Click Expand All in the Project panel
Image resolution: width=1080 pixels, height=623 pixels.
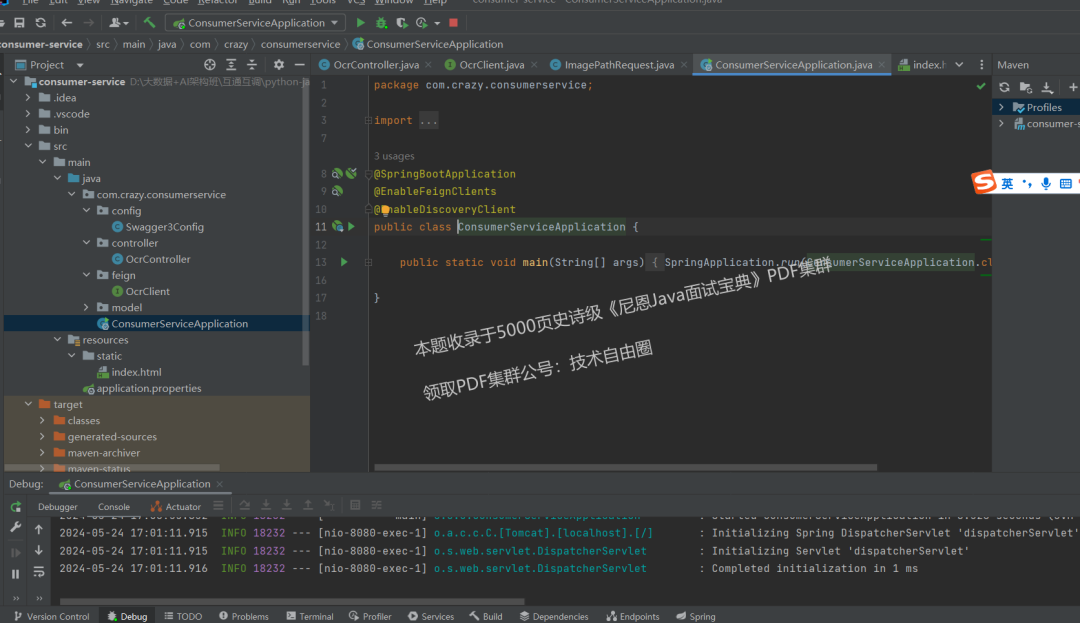coord(231,65)
